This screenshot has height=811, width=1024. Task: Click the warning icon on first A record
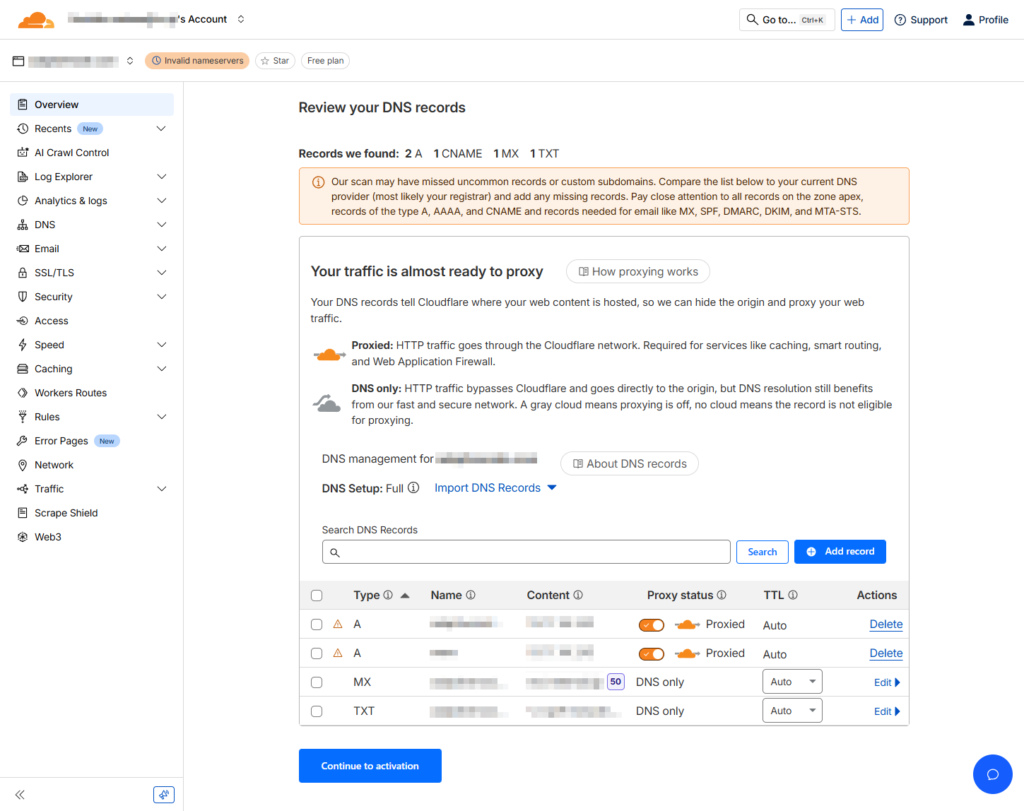pyautogui.click(x=337, y=624)
